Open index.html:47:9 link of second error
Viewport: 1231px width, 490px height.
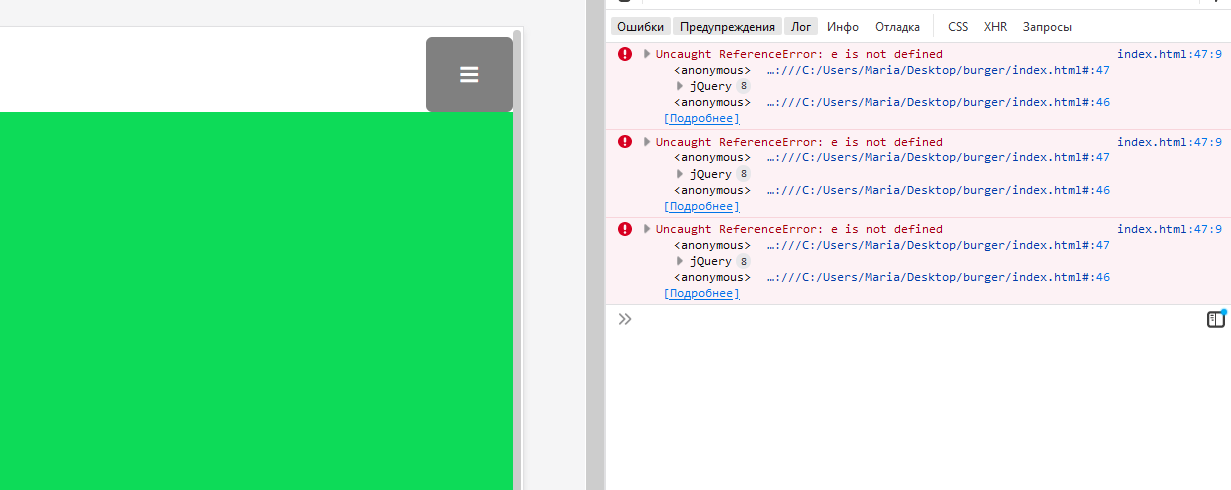[x=1169, y=142]
